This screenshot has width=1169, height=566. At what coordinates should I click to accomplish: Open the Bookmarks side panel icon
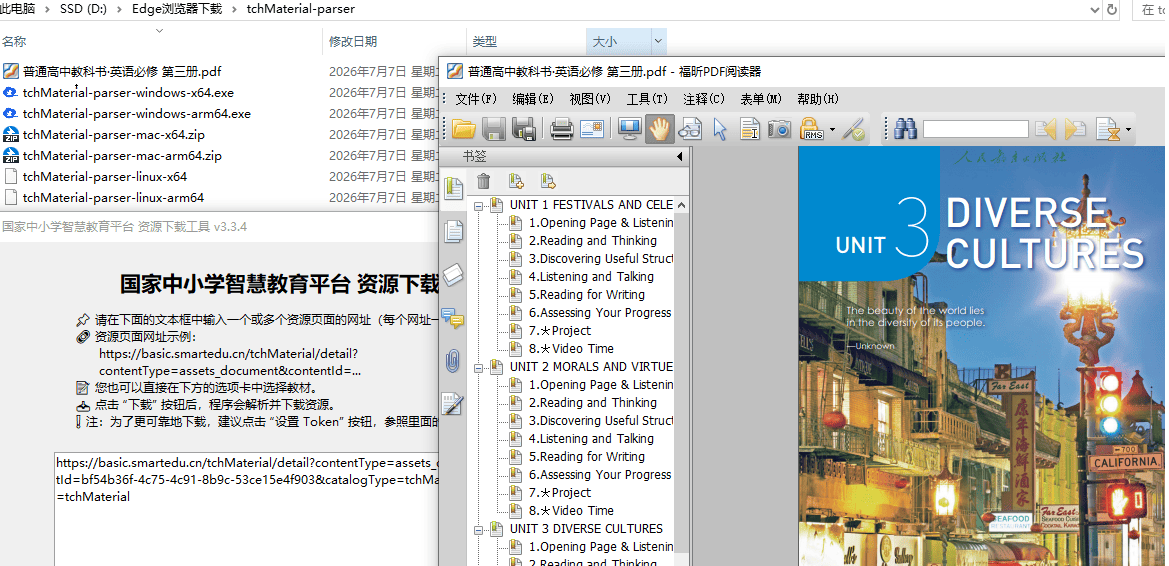tap(453, 188)
